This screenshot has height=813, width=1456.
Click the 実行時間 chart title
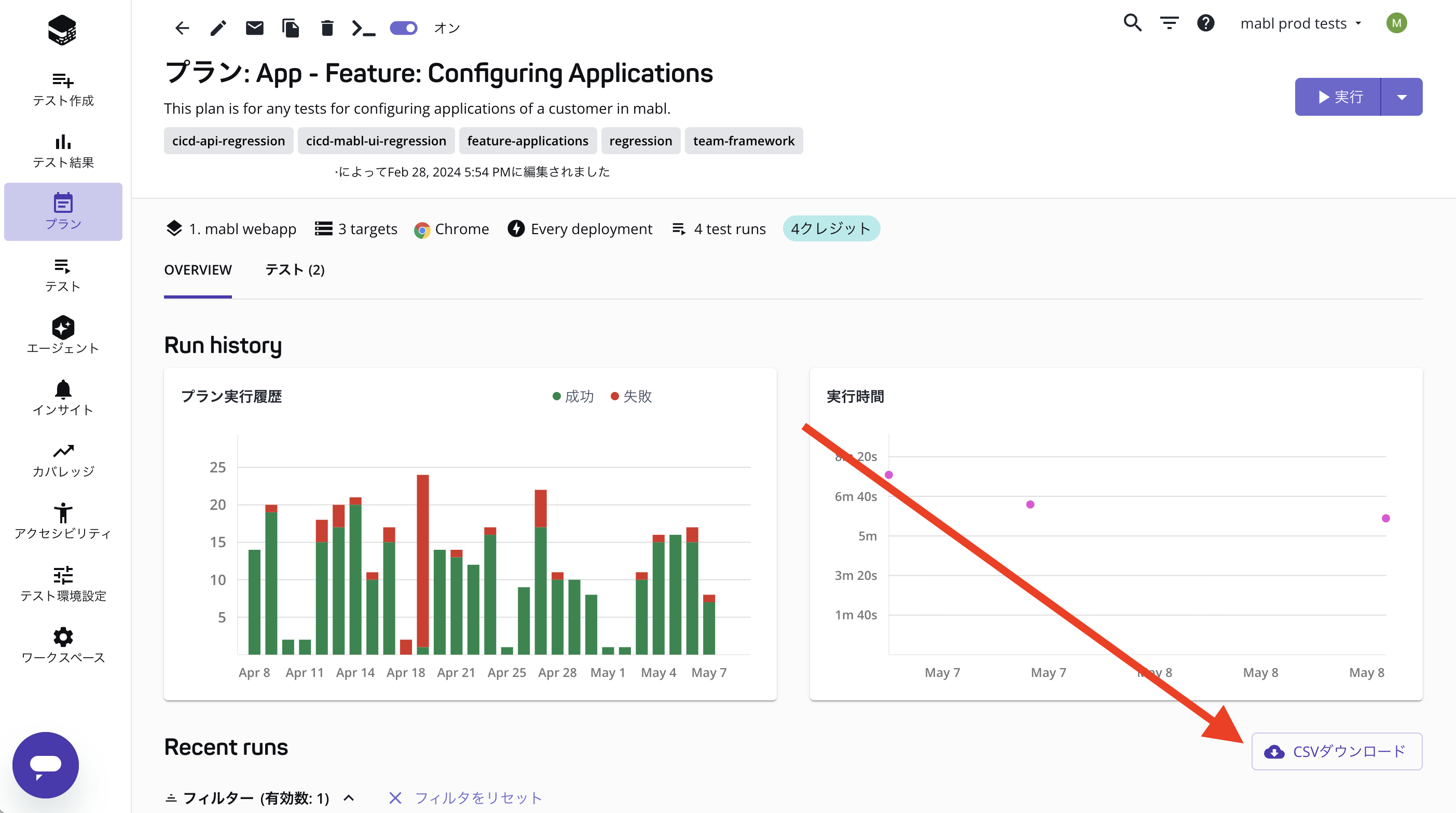click(855, 396)
